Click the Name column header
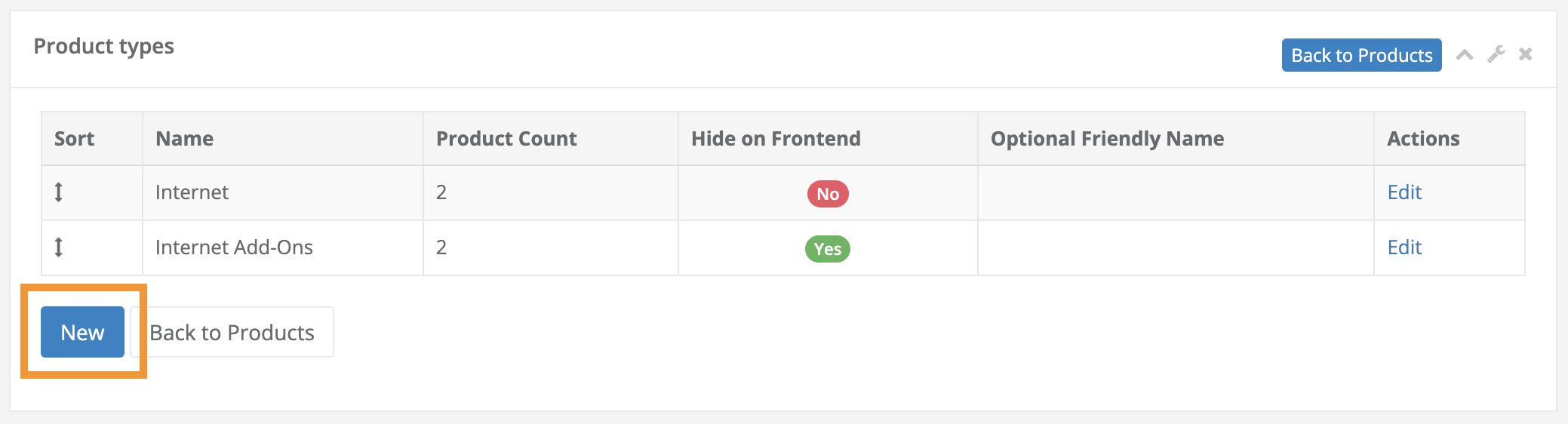Screen dimensions: 1568x424 [x=184, y=139]
